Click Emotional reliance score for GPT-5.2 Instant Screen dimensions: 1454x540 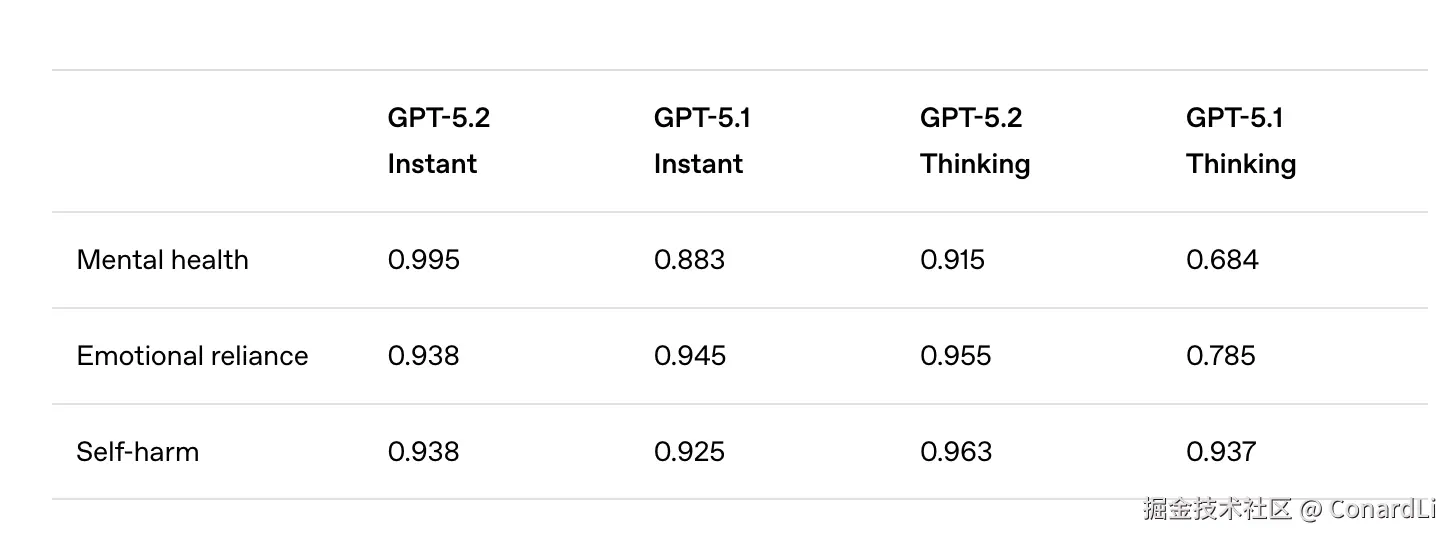(423, 356)
